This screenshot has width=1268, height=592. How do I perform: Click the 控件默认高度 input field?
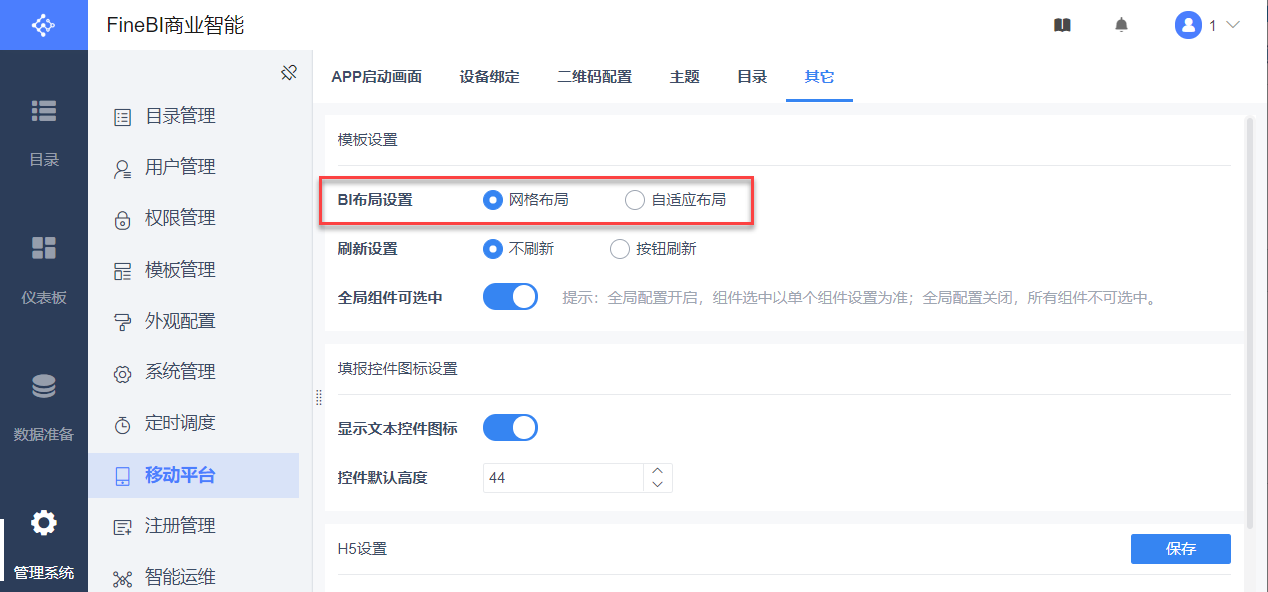coord(563,478)
